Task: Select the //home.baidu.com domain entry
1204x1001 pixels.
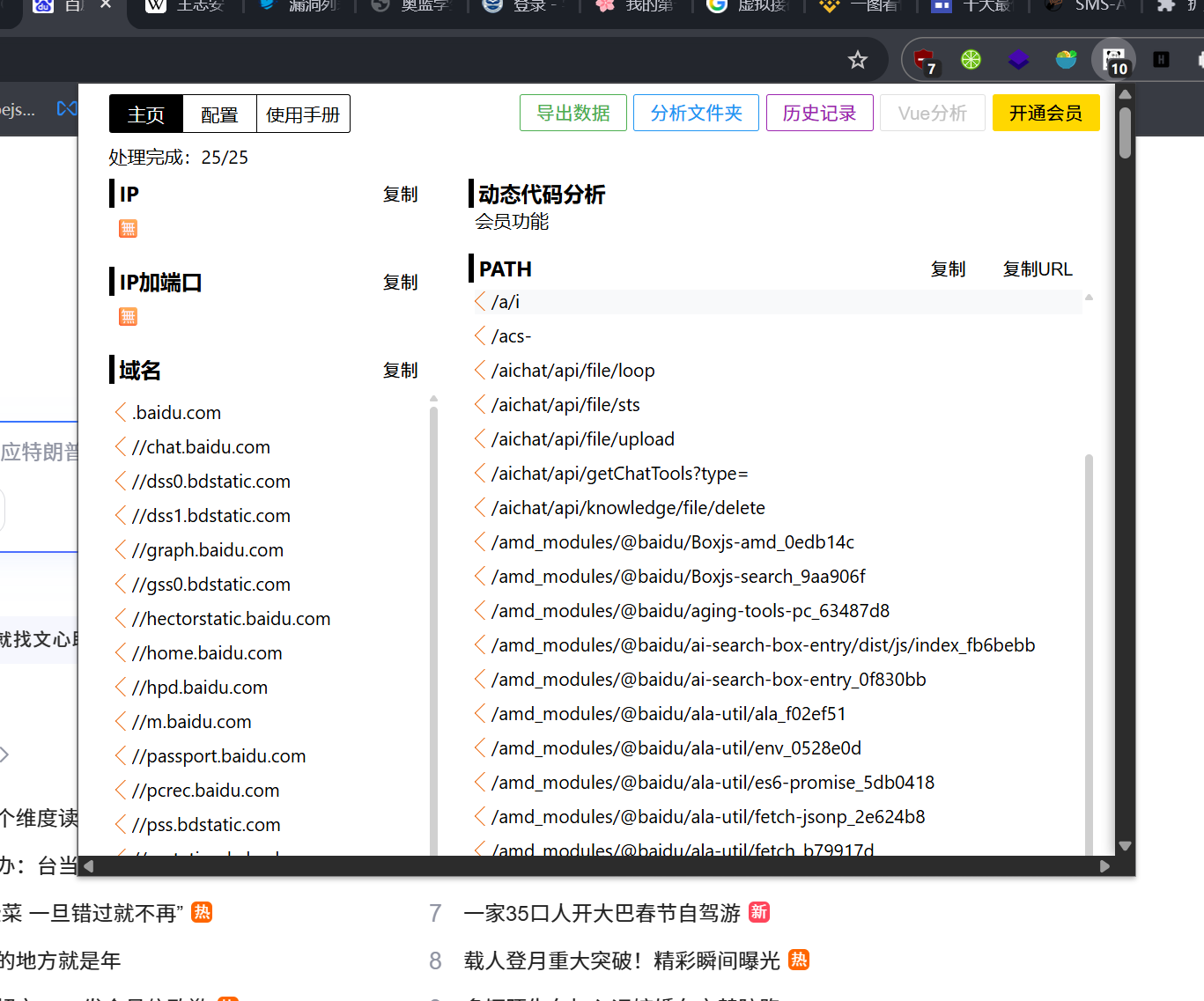Action: coord(207,653)
